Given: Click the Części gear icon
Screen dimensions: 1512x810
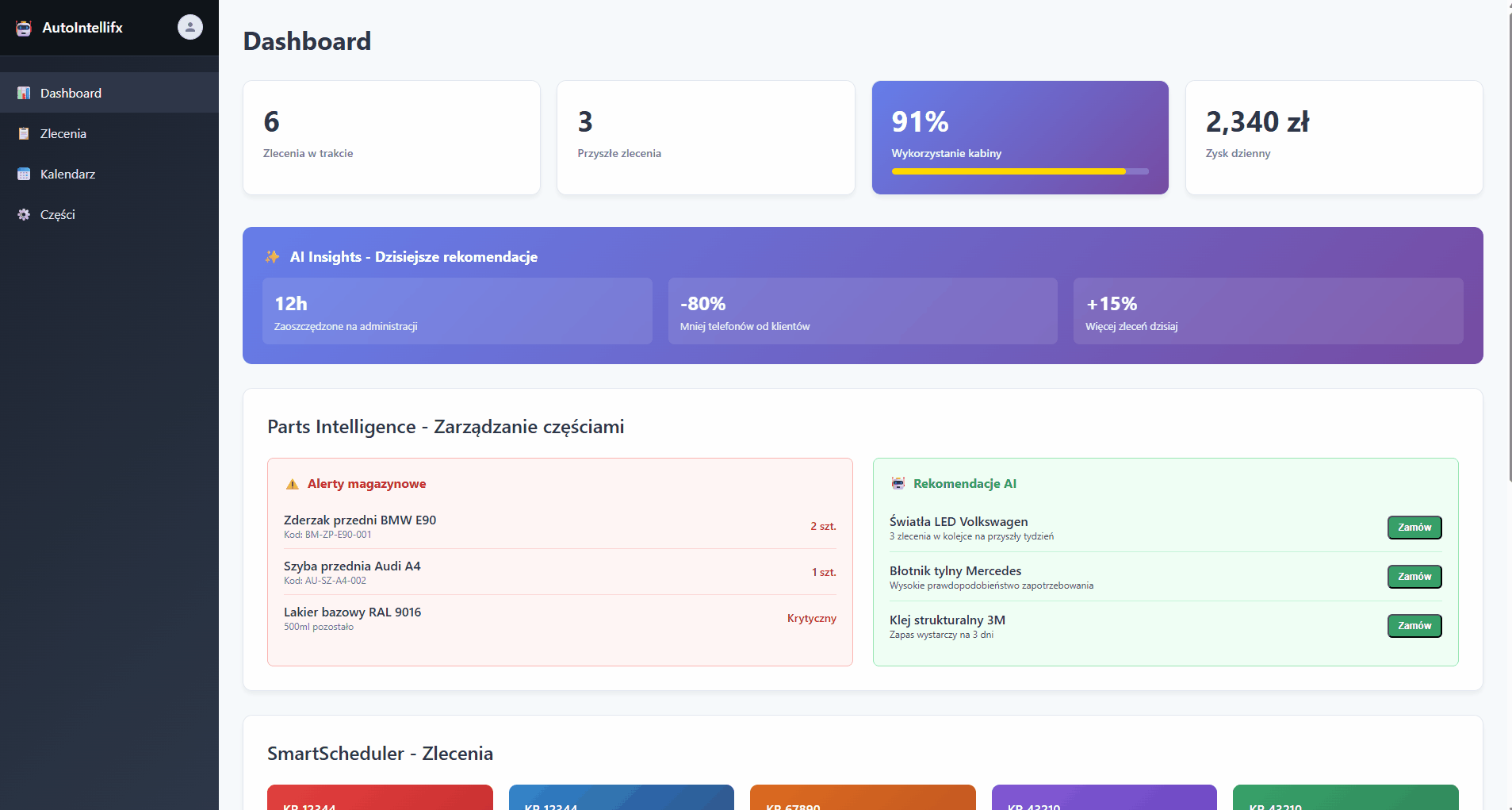Looking at the screenshot, I should pyautogui.click(x=24, y=214).
